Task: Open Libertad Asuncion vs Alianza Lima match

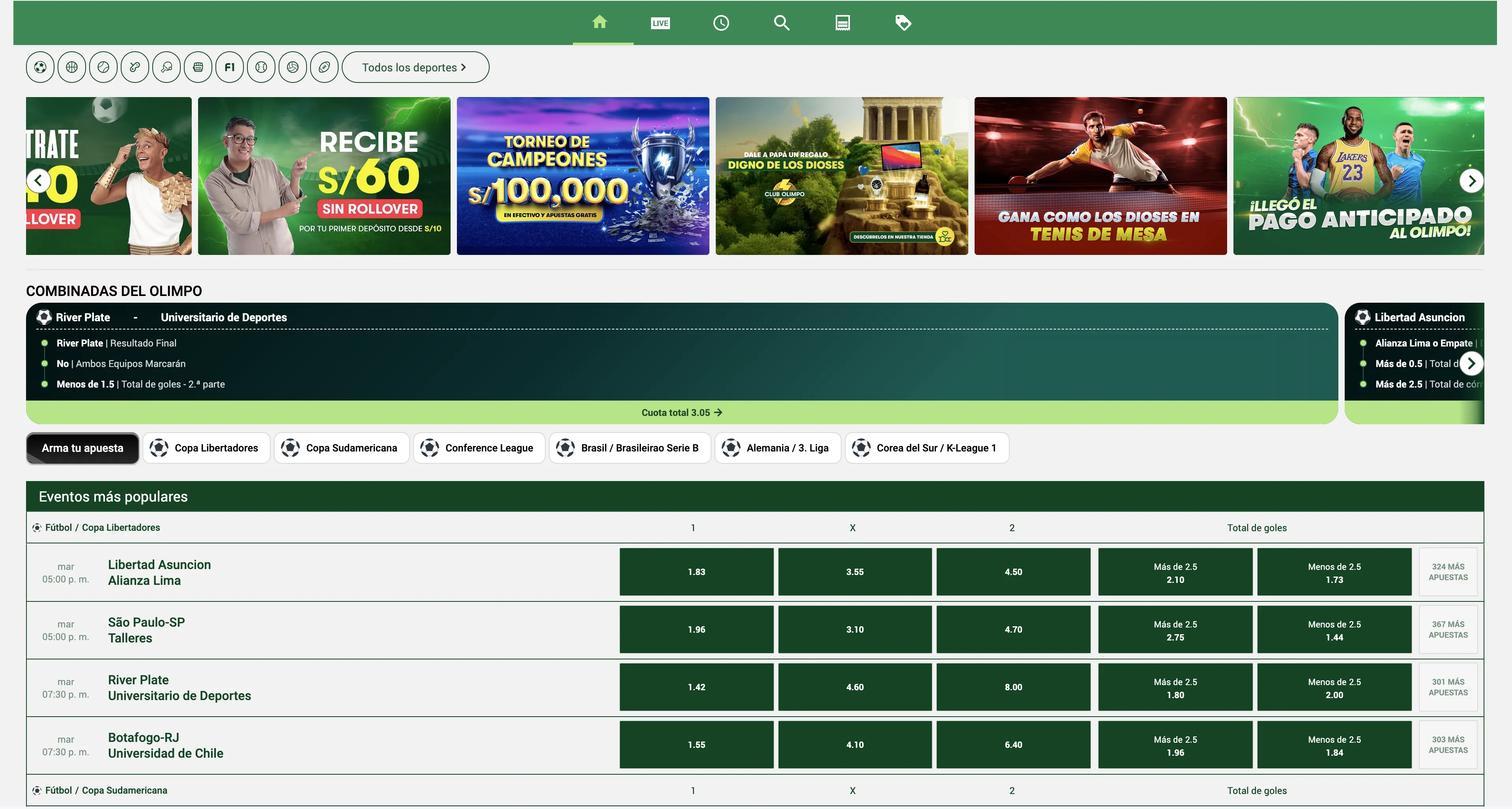Action: (x=159, y=572)
